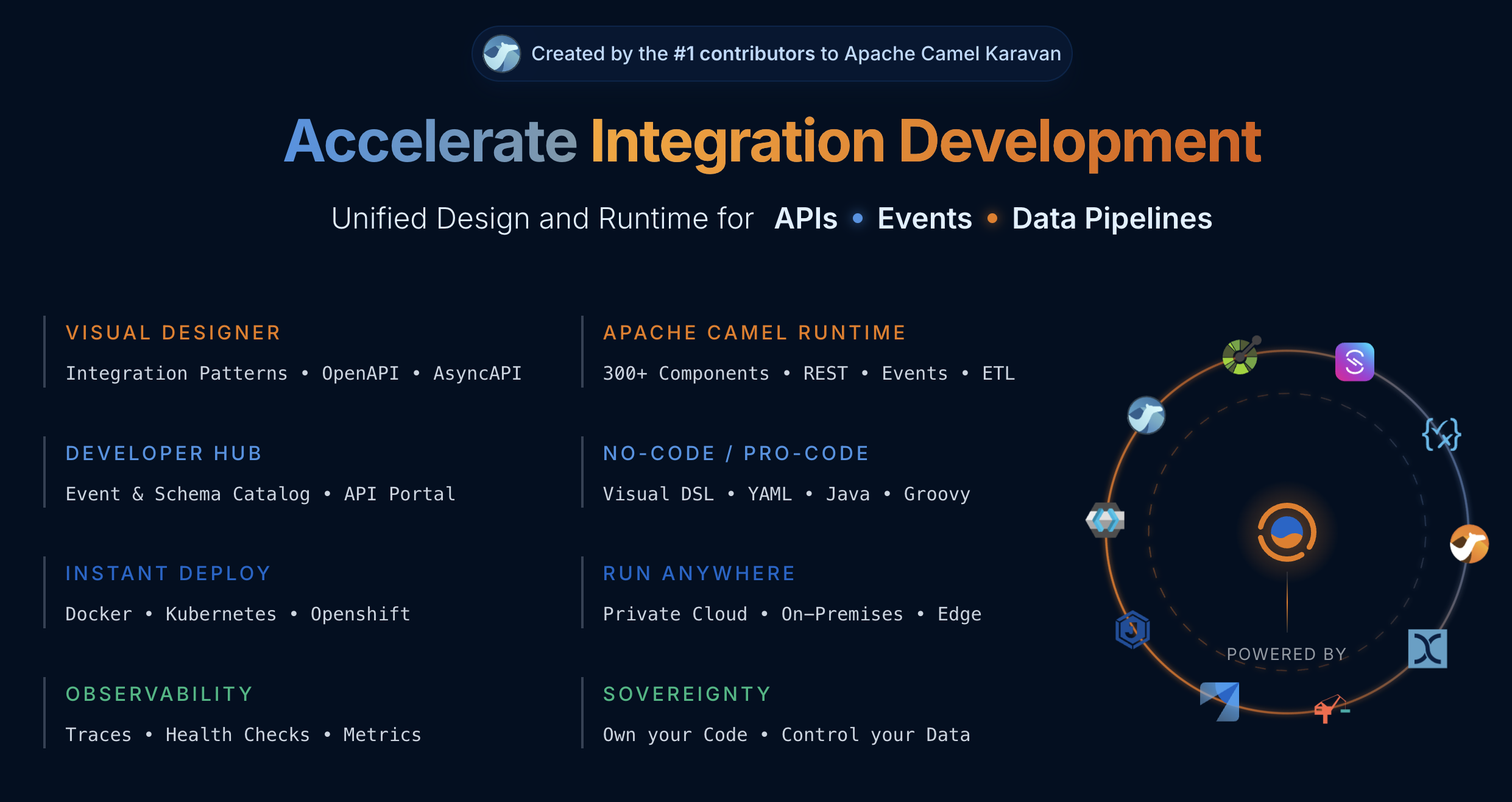Click the camel icon in the top badge
Viewport: 1512px width, 802px height.
pyautogui.click(x=501, y=54)
